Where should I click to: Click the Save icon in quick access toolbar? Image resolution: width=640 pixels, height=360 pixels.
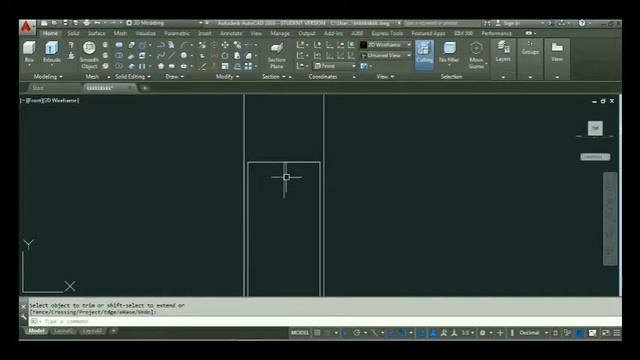pyautogui.click(x=65, y=23)
